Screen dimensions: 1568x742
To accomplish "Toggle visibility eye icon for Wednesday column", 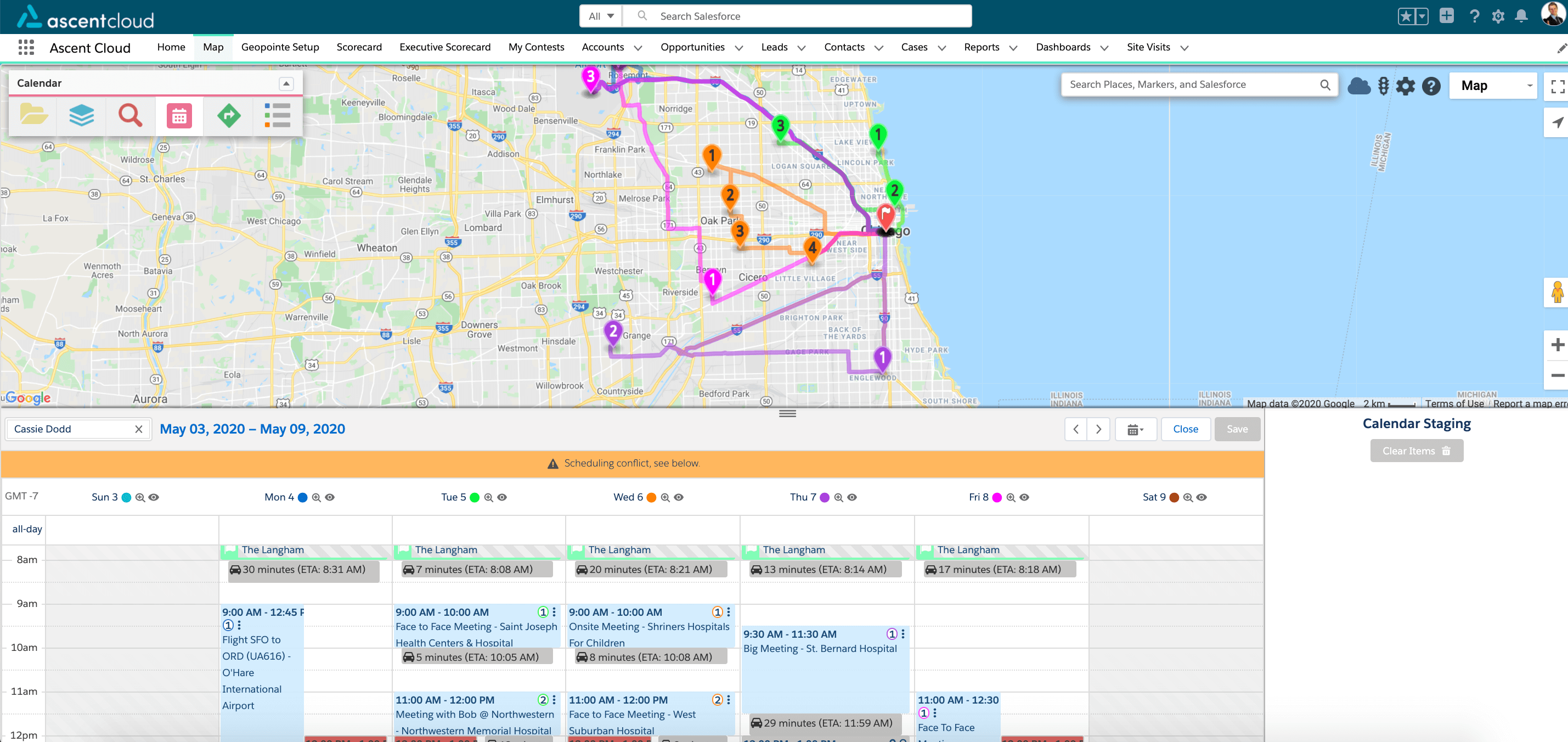I will [x=680, y=497].
